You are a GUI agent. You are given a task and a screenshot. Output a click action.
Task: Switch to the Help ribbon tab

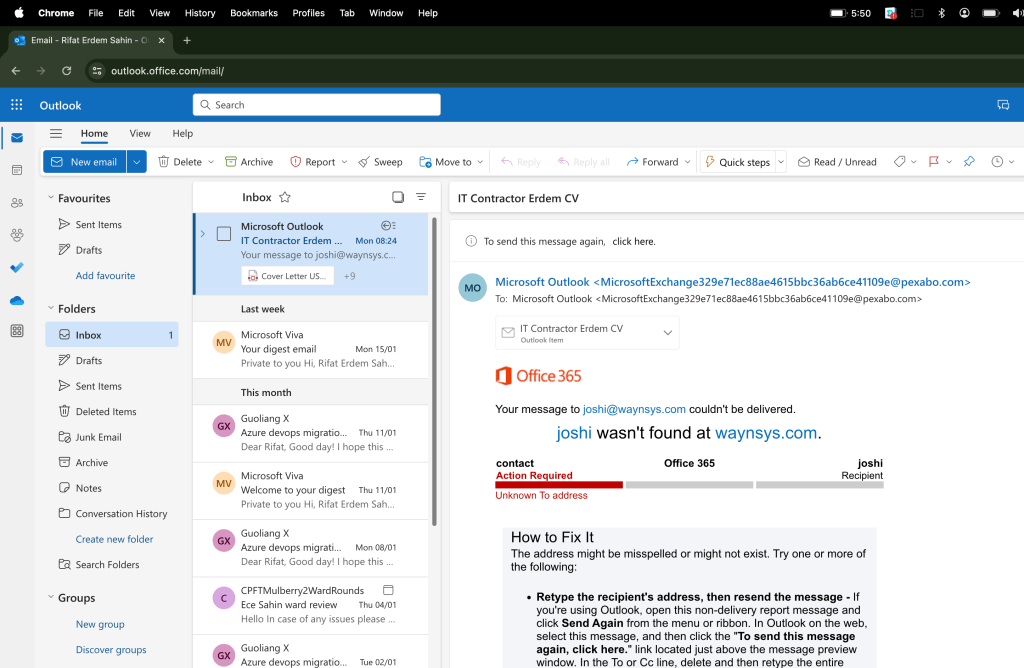coord(182,133)
